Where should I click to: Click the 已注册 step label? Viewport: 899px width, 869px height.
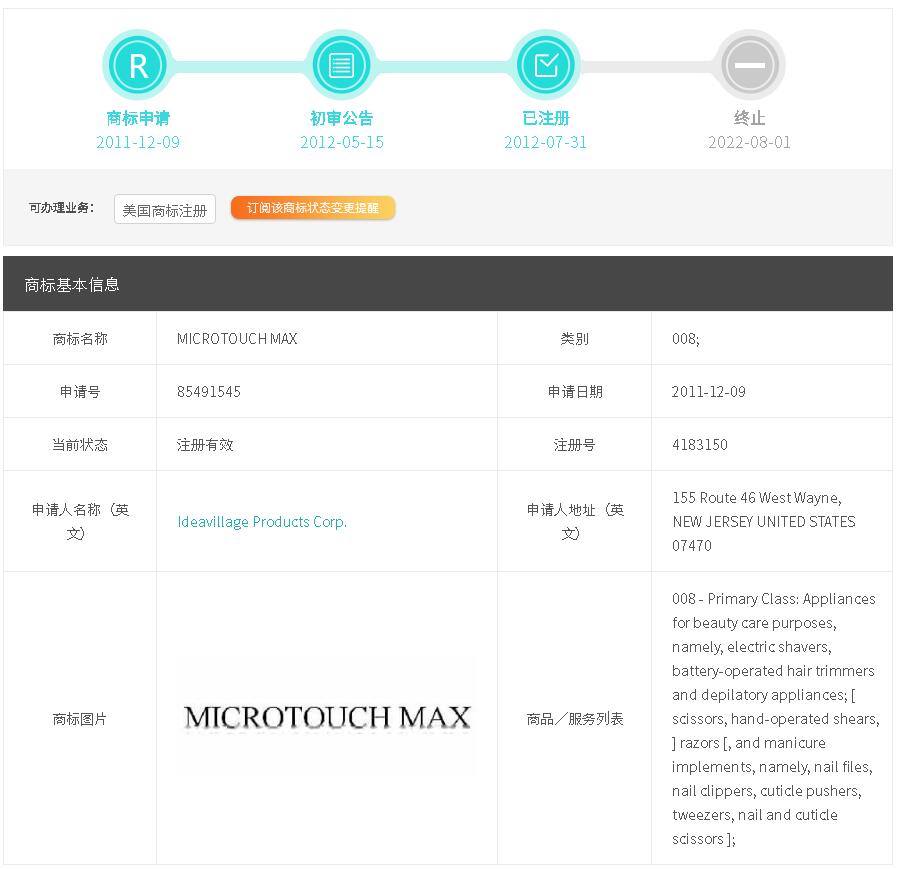point(546,118)
